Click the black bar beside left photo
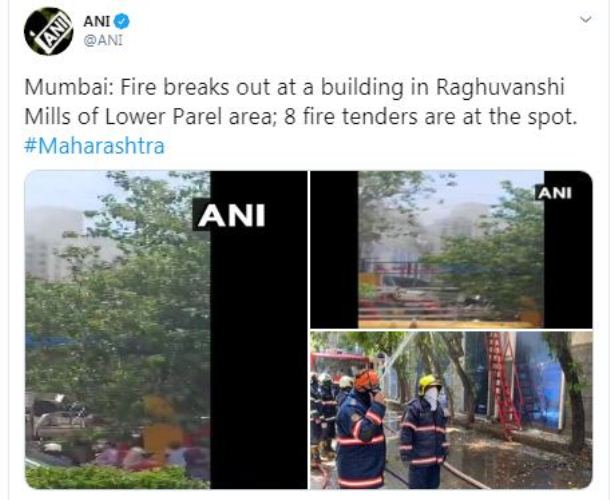 pos(259,350)
